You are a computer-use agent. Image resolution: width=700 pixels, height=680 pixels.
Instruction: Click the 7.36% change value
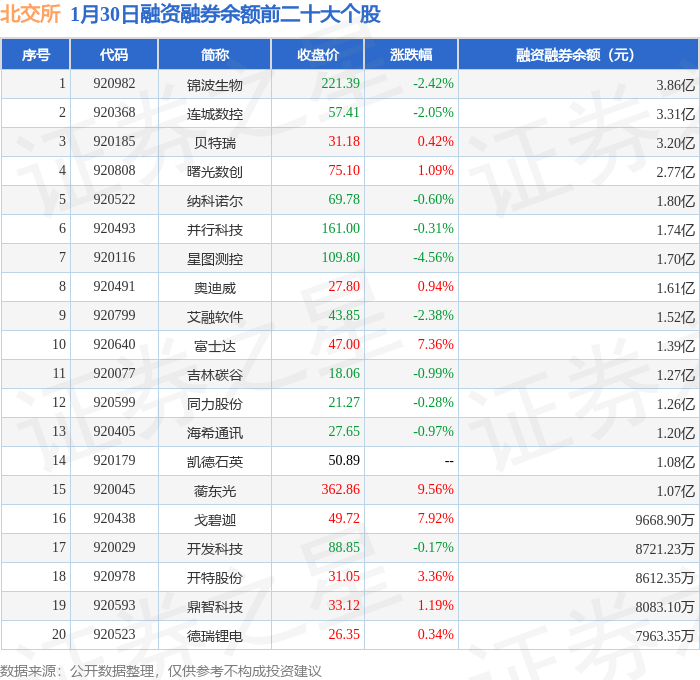pyautogui.click(x=435, y=345)
